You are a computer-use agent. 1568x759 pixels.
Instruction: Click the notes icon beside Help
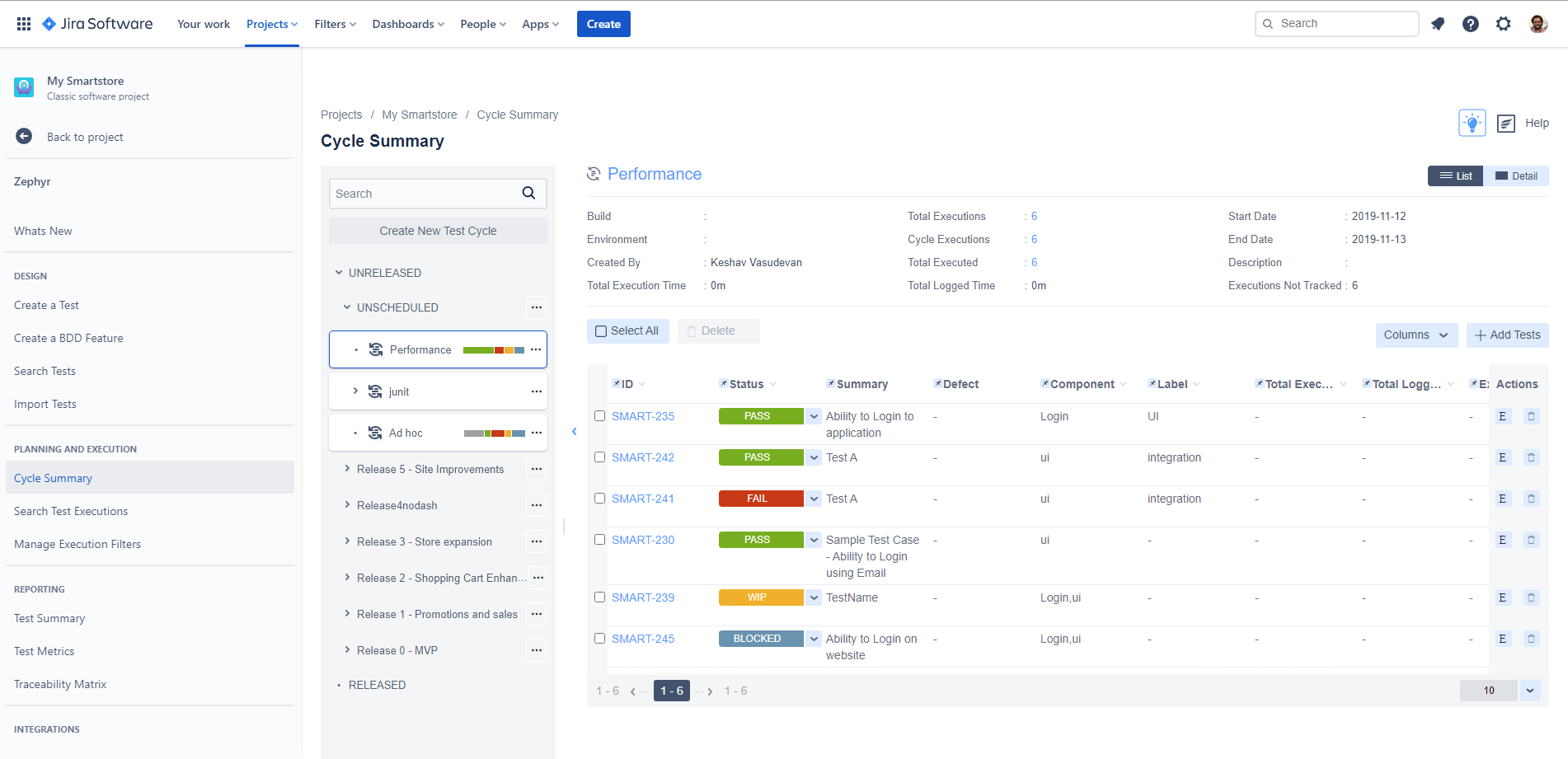click(x=1506, y=124)
